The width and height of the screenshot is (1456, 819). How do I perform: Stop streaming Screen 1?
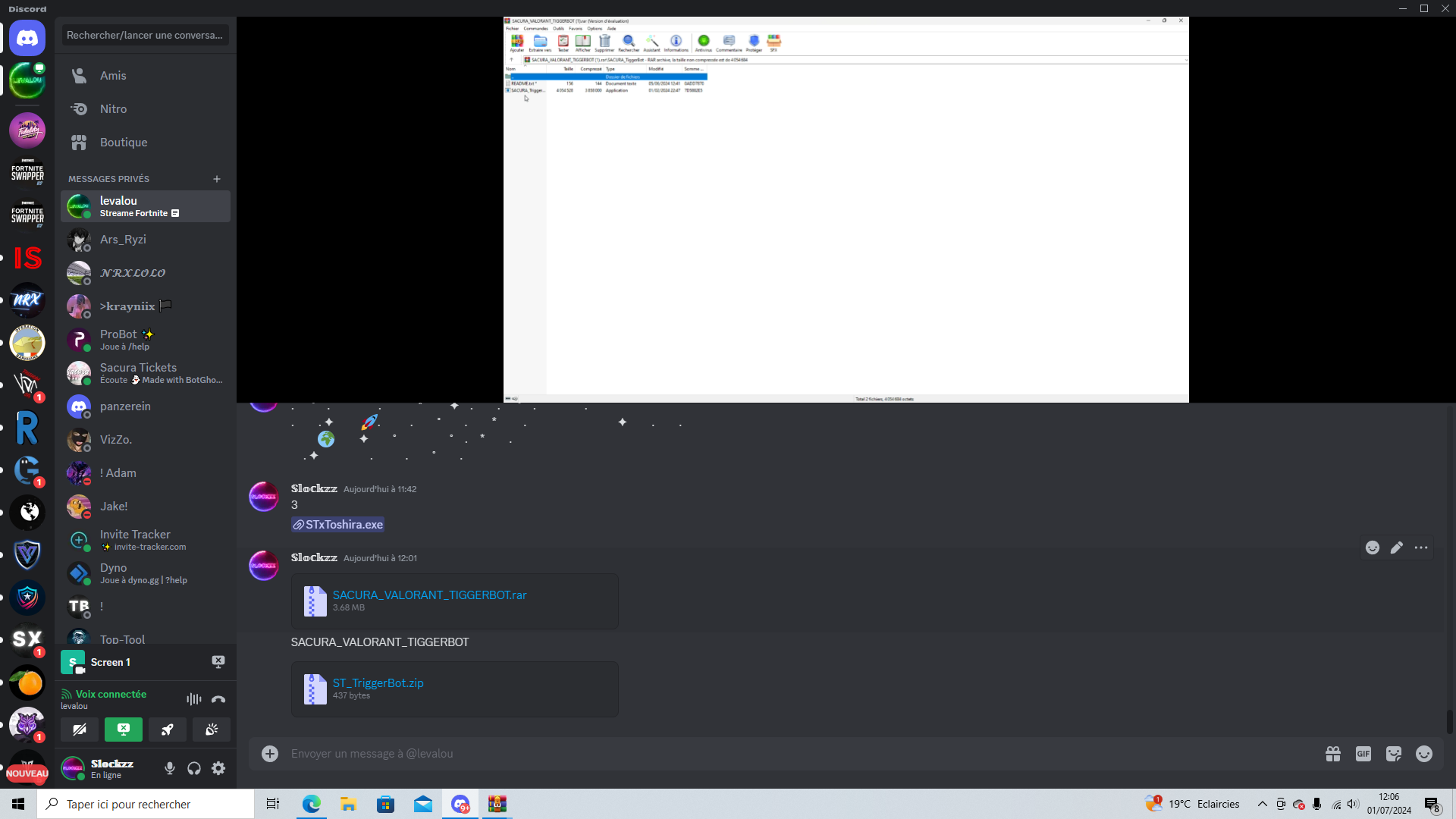(218, 662)
